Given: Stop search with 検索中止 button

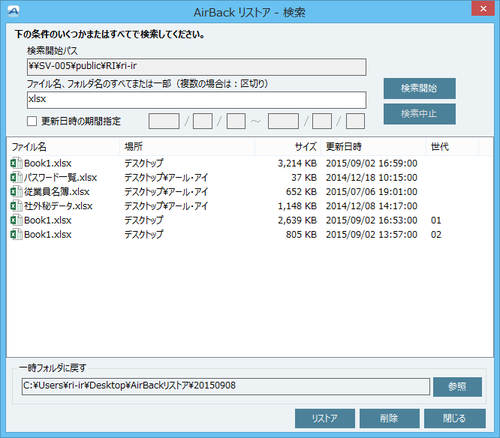Looking at the screenshot, I should [x=419, y=114].
